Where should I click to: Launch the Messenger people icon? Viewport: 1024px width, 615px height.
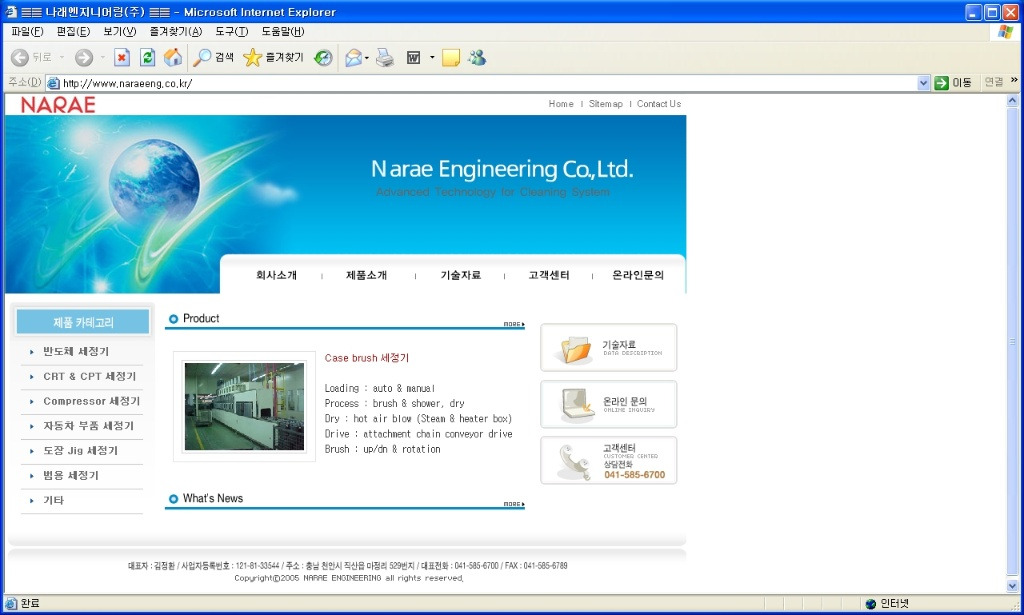coord(477,57)
